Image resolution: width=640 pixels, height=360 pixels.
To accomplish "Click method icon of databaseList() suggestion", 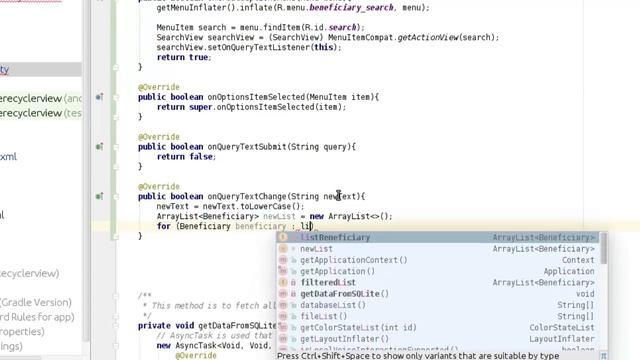I will point(283,305).
